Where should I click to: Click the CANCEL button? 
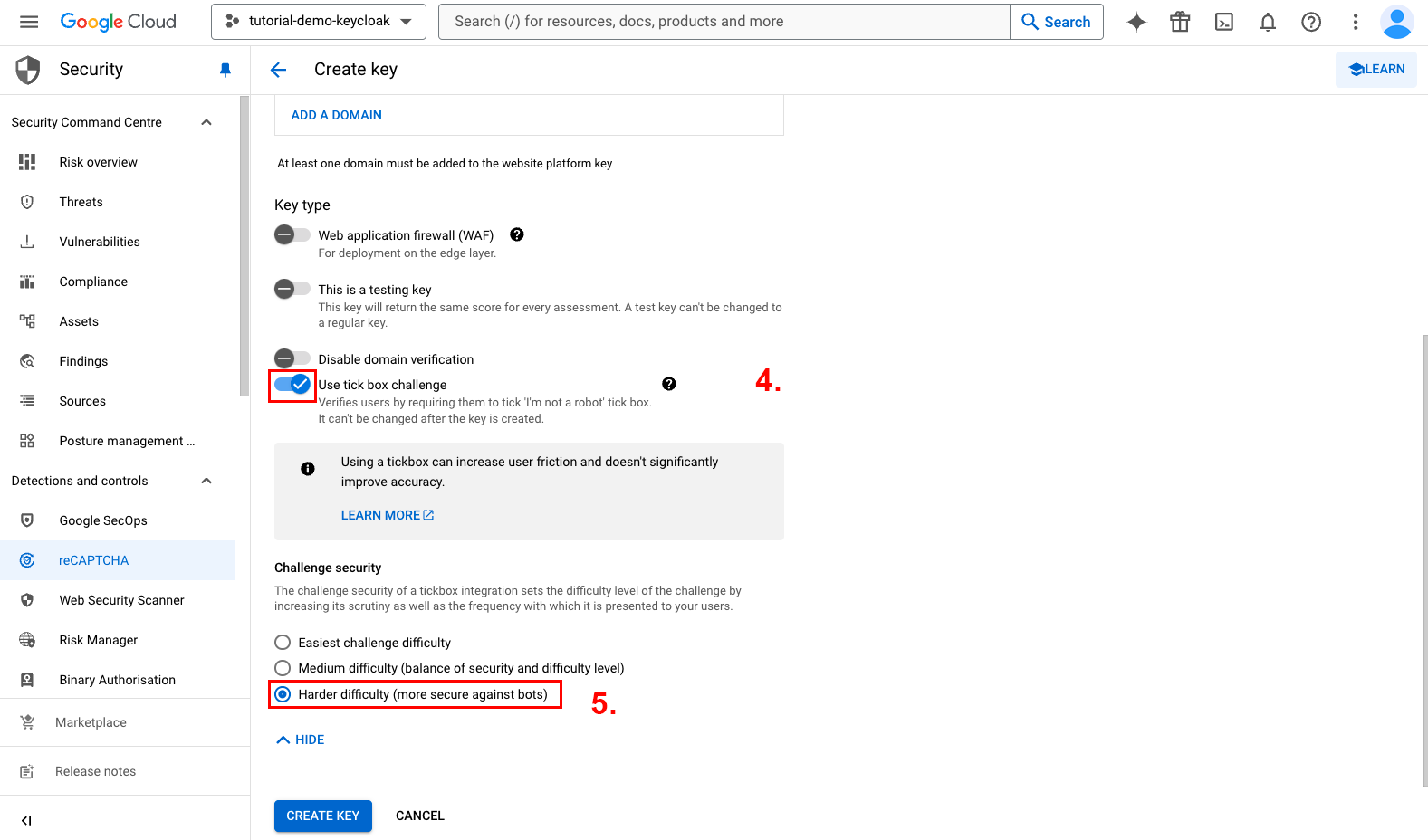click(x=420, y=816)
